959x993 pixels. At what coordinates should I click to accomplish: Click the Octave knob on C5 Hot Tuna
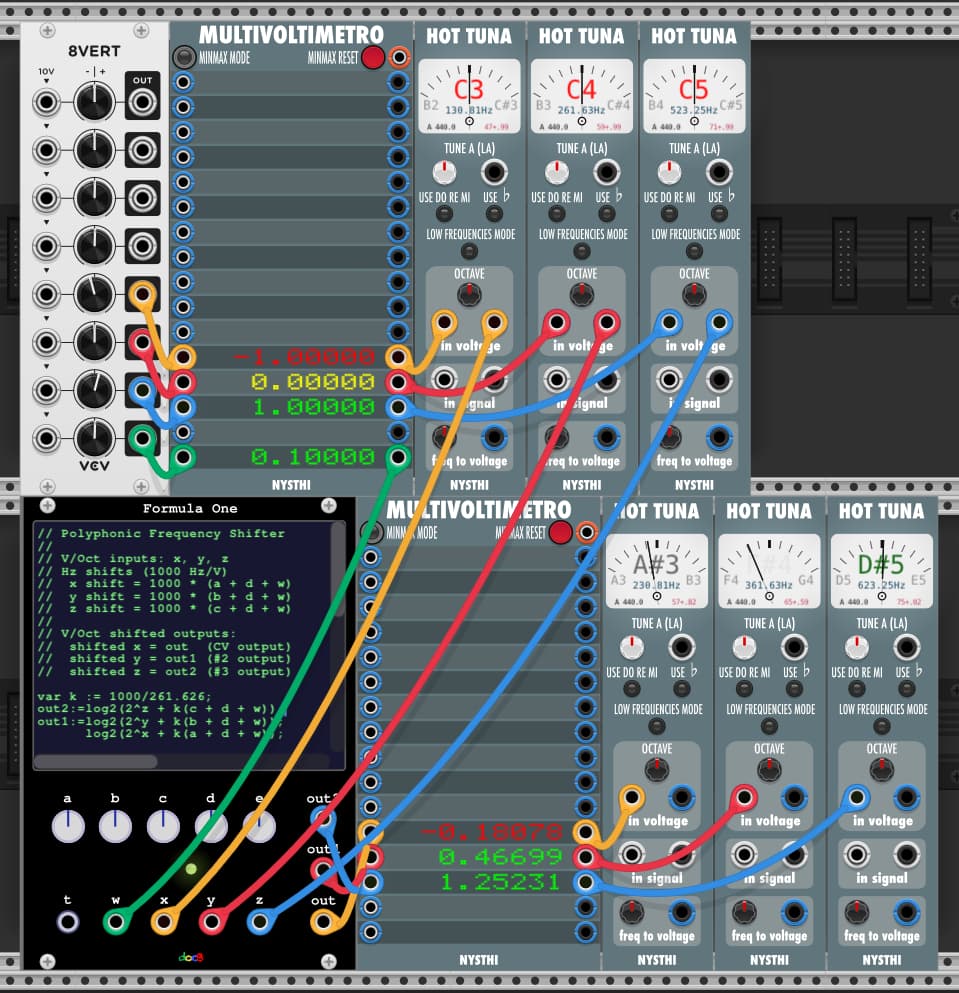point(694,294)
